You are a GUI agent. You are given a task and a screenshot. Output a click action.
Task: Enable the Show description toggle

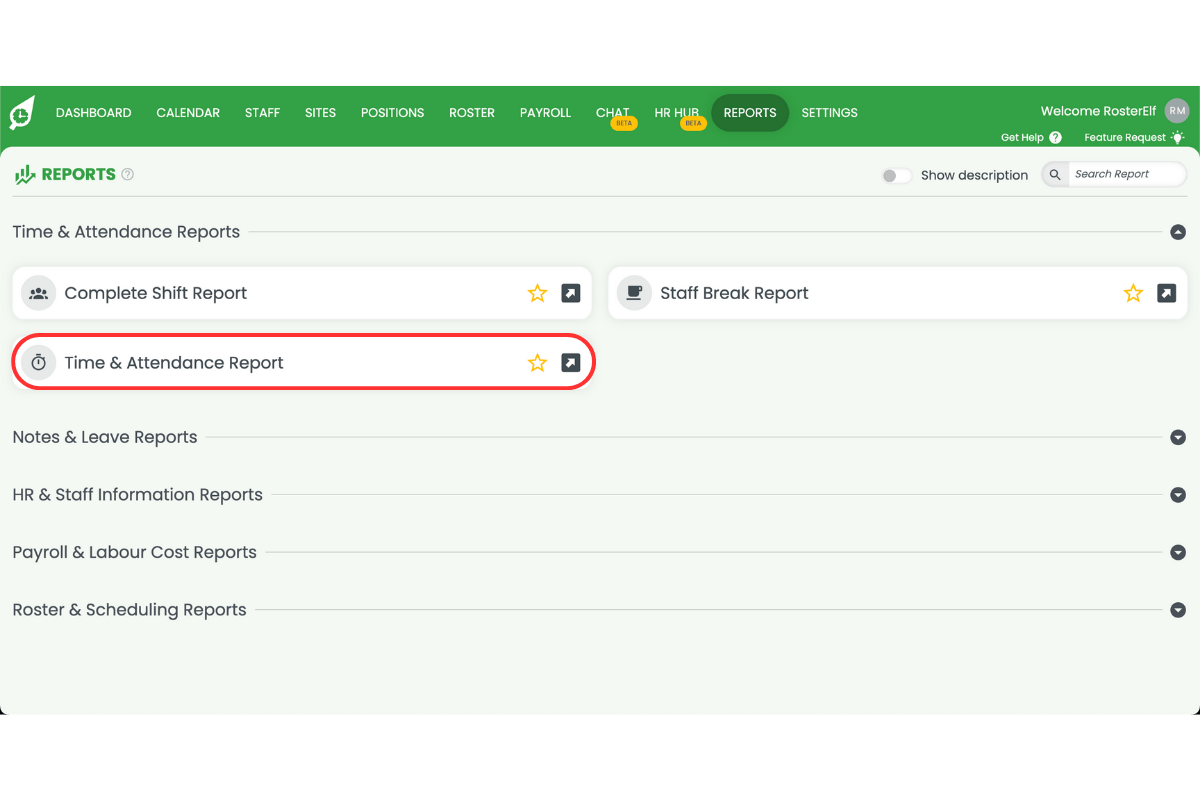tap(896, 174)
